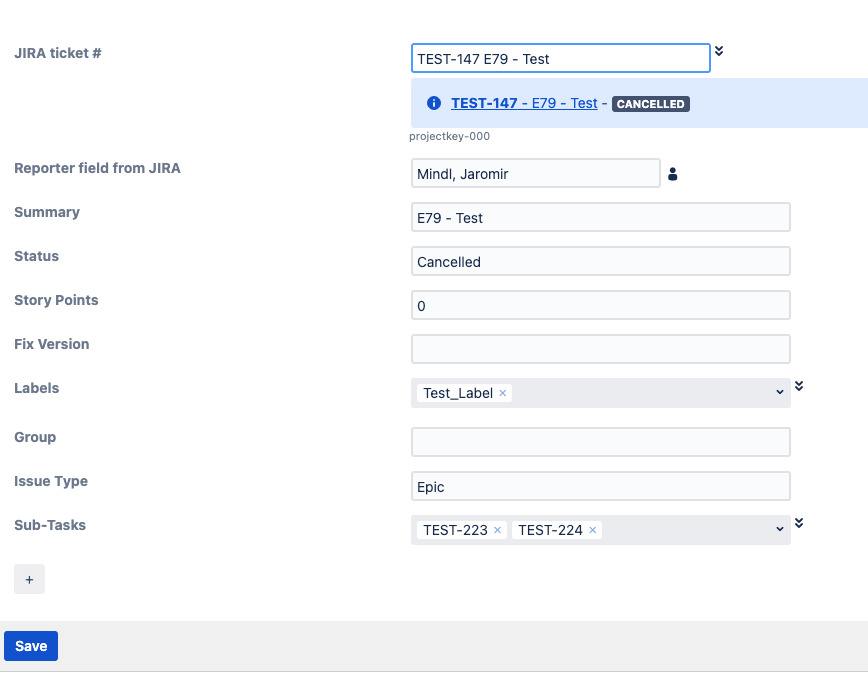The height and width of the screenshot is (679, 868).
Task: Click the double-chevron icon beside Labels field
Action: coord(799,386)
